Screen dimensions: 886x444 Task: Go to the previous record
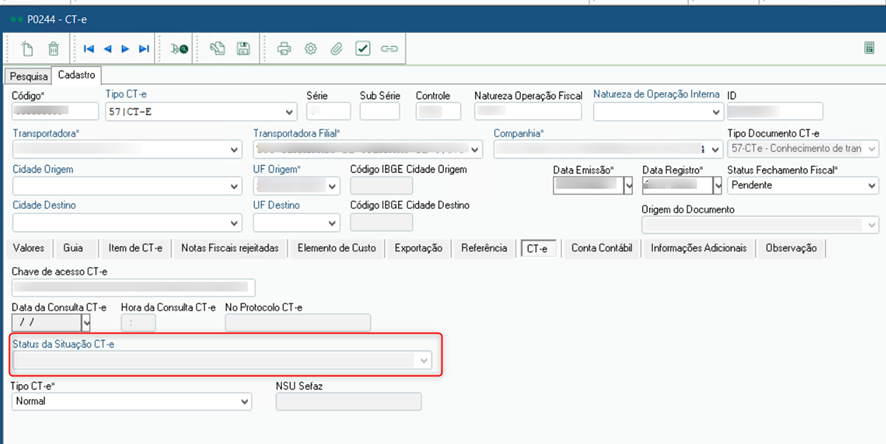click(107, 49)
